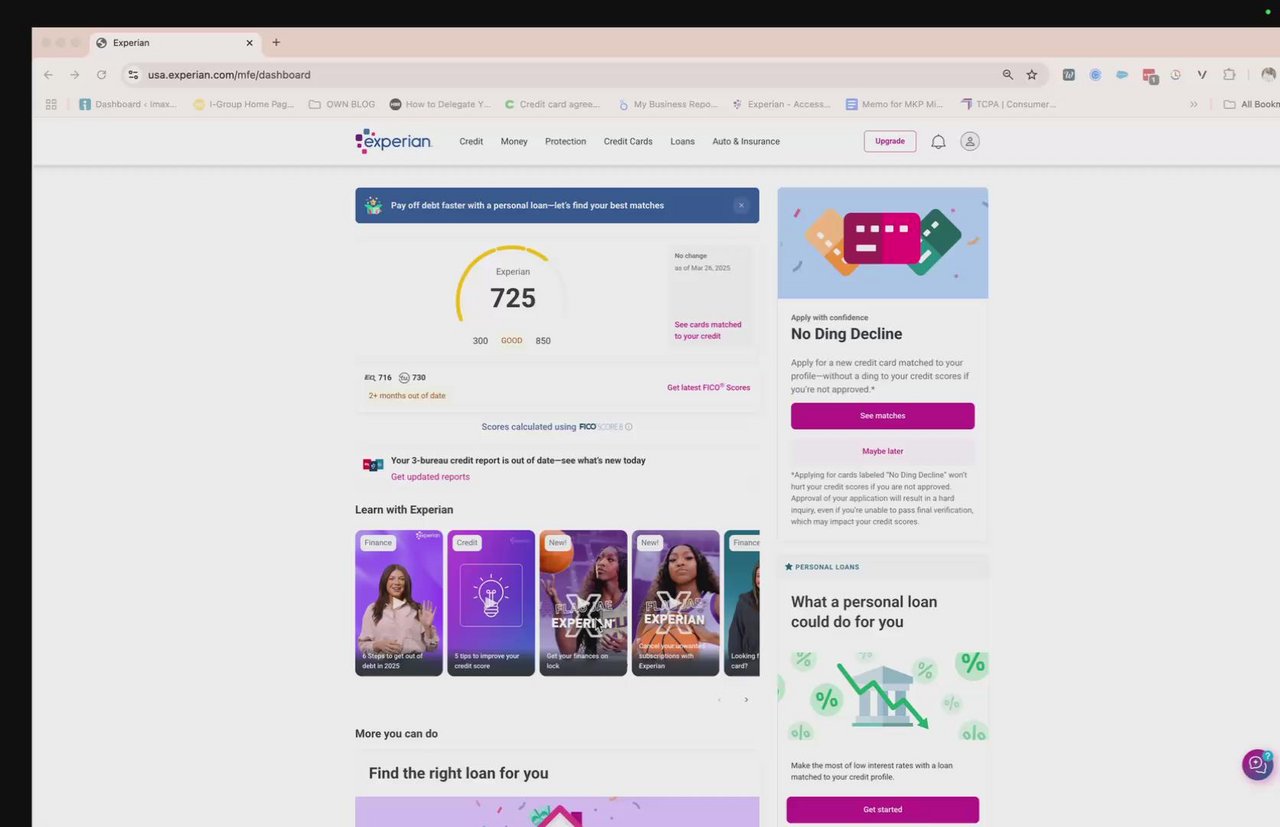Viewport: 1280px width, 827px height.
Task: Open the Auto & Insurance menu
Action: (x=746, y=142)
